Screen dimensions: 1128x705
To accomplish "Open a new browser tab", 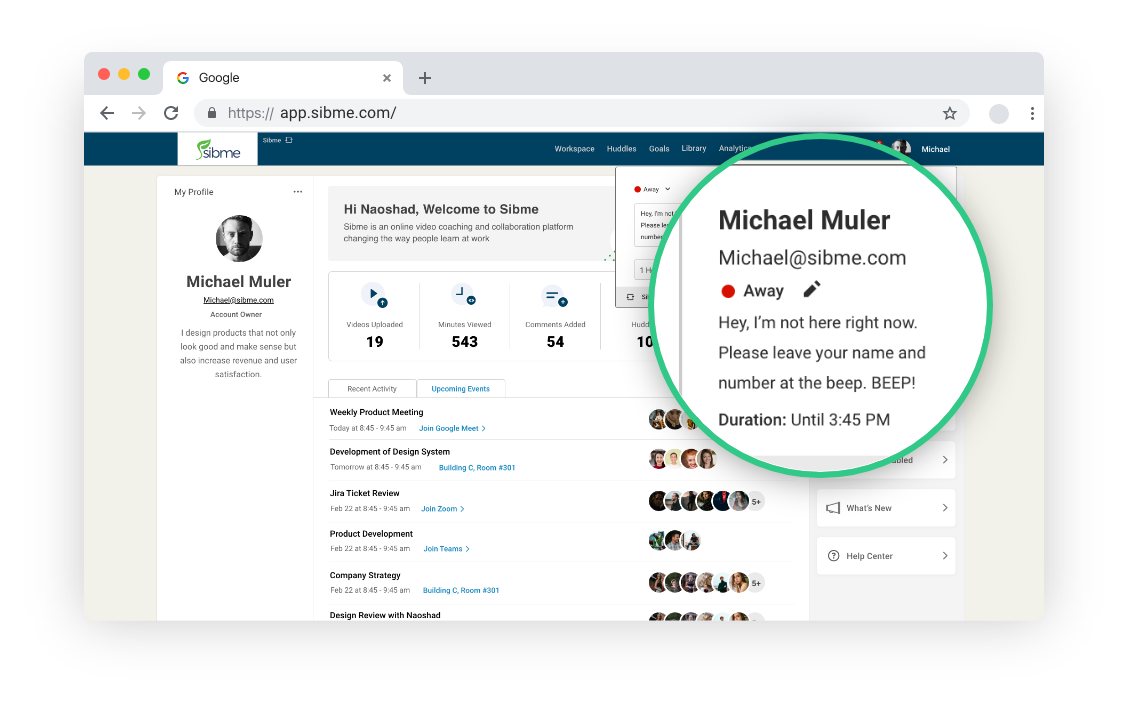I will coord(424,78).
